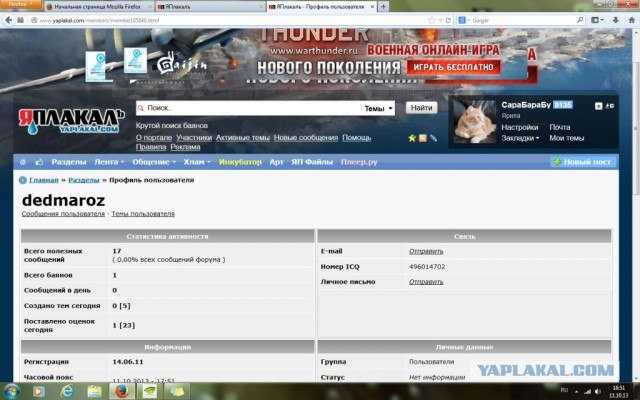Click the 9135 rating badge

click(x=562, y=105)
